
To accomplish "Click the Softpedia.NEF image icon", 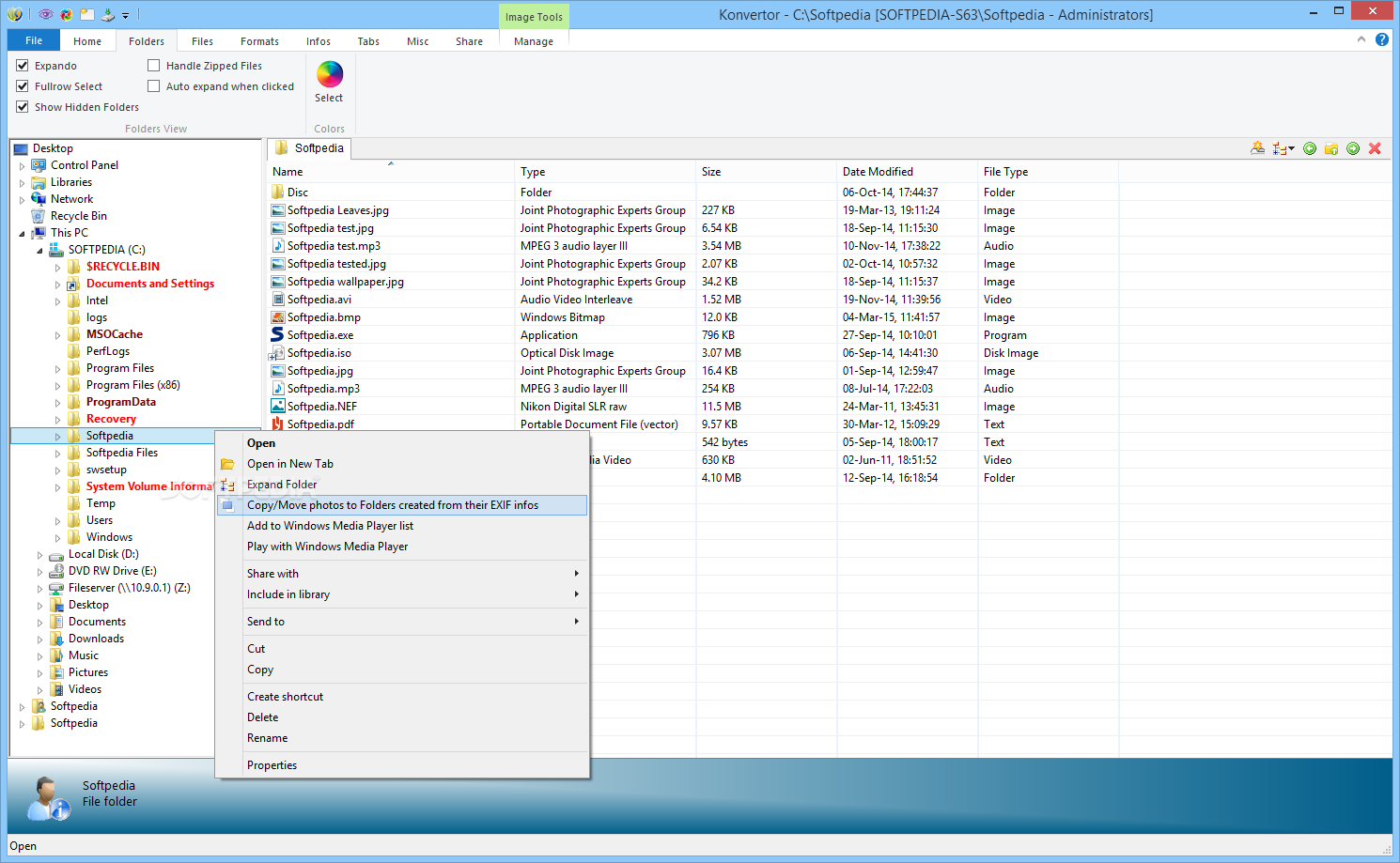I will pyautogui.click(x=277, y=406).
